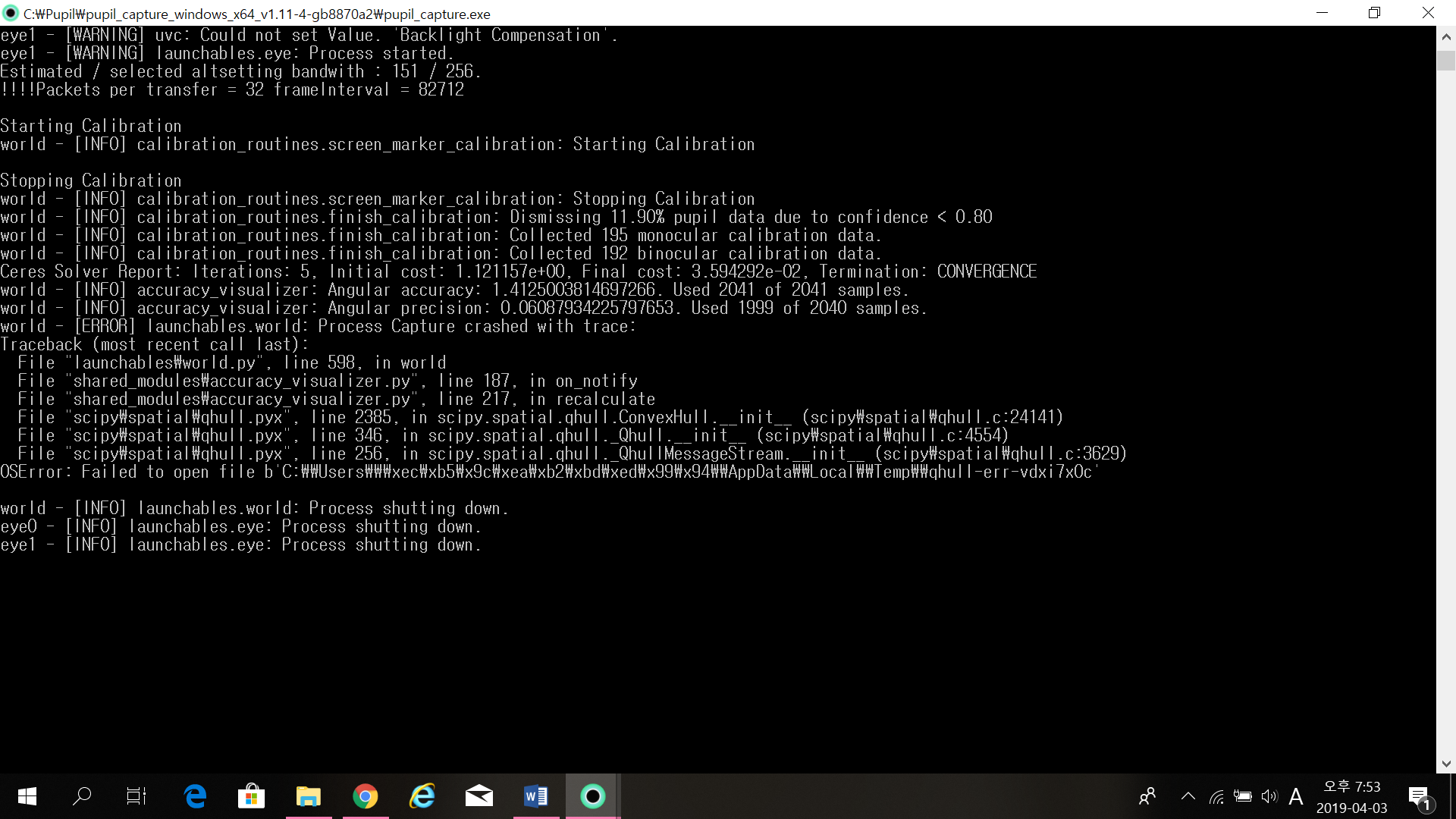Open the Microsoft Store
Viewport: 1456px width, 819px height.
(x=251, y=796)
